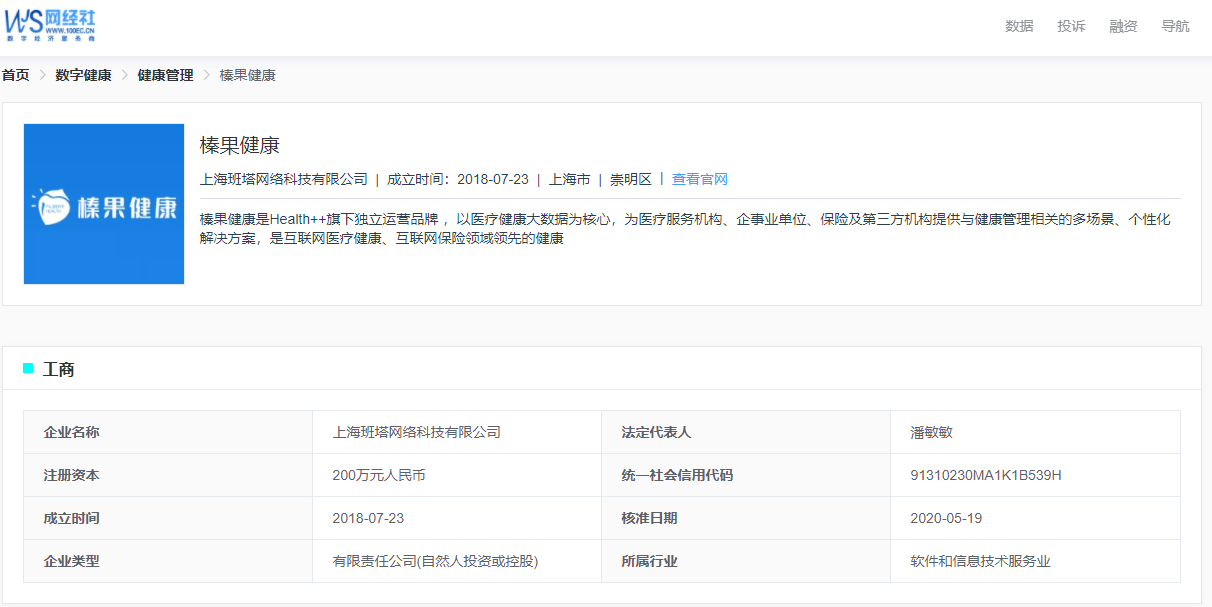Click the 企业名称 label cell
Screen dimensions: 1212x607
click(168, 432)
